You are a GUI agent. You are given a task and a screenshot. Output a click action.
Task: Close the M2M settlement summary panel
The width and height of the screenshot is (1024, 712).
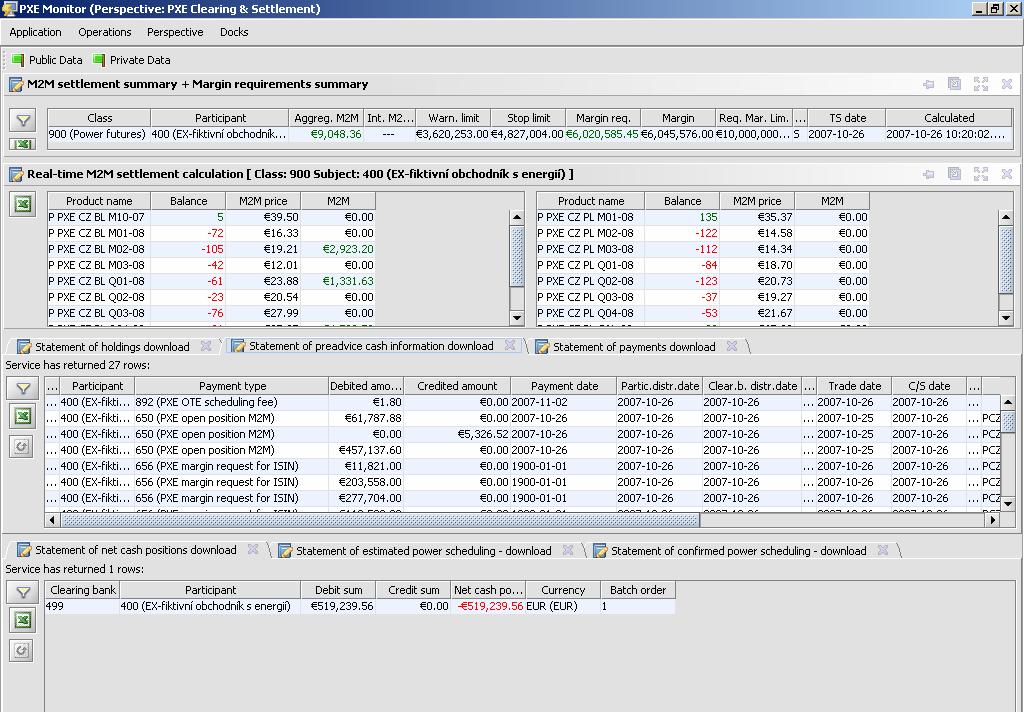click(1007, 84)
